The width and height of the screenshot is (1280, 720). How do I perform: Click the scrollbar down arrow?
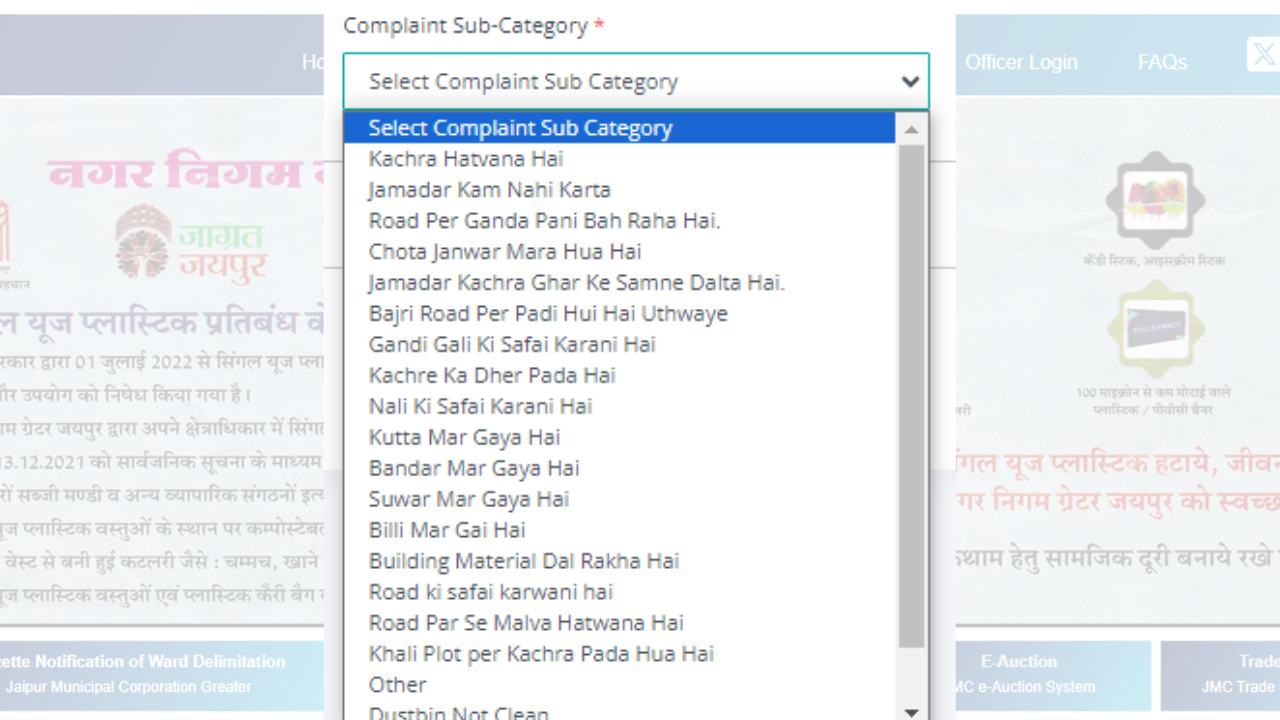tap(911, 710)
